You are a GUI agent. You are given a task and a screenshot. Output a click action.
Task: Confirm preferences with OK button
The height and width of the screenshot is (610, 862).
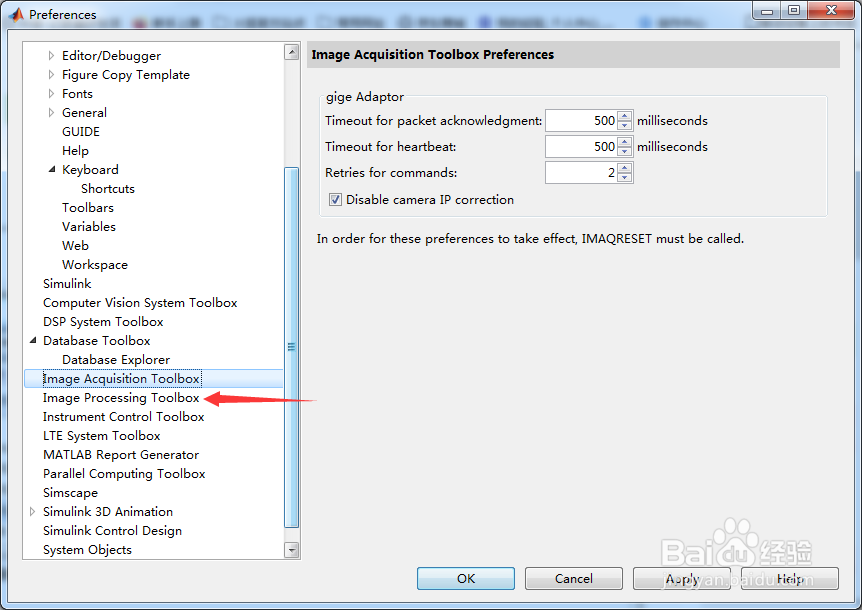point(466,578)
